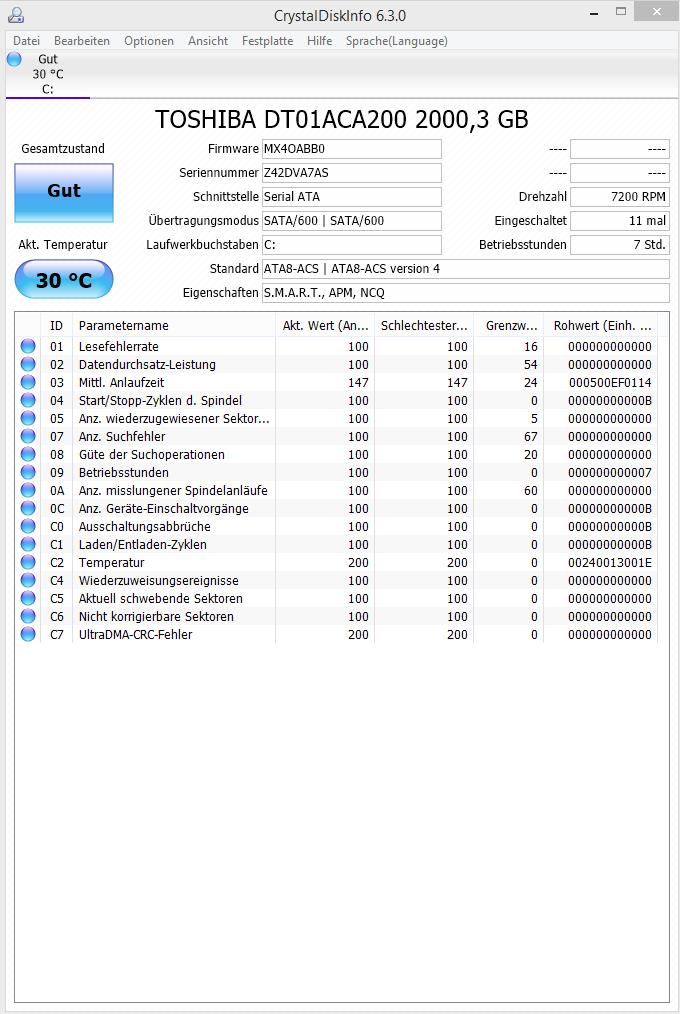Click threshold value 54 in Datendurchsatz row
680x1014 pixels.
click(531, 364)
